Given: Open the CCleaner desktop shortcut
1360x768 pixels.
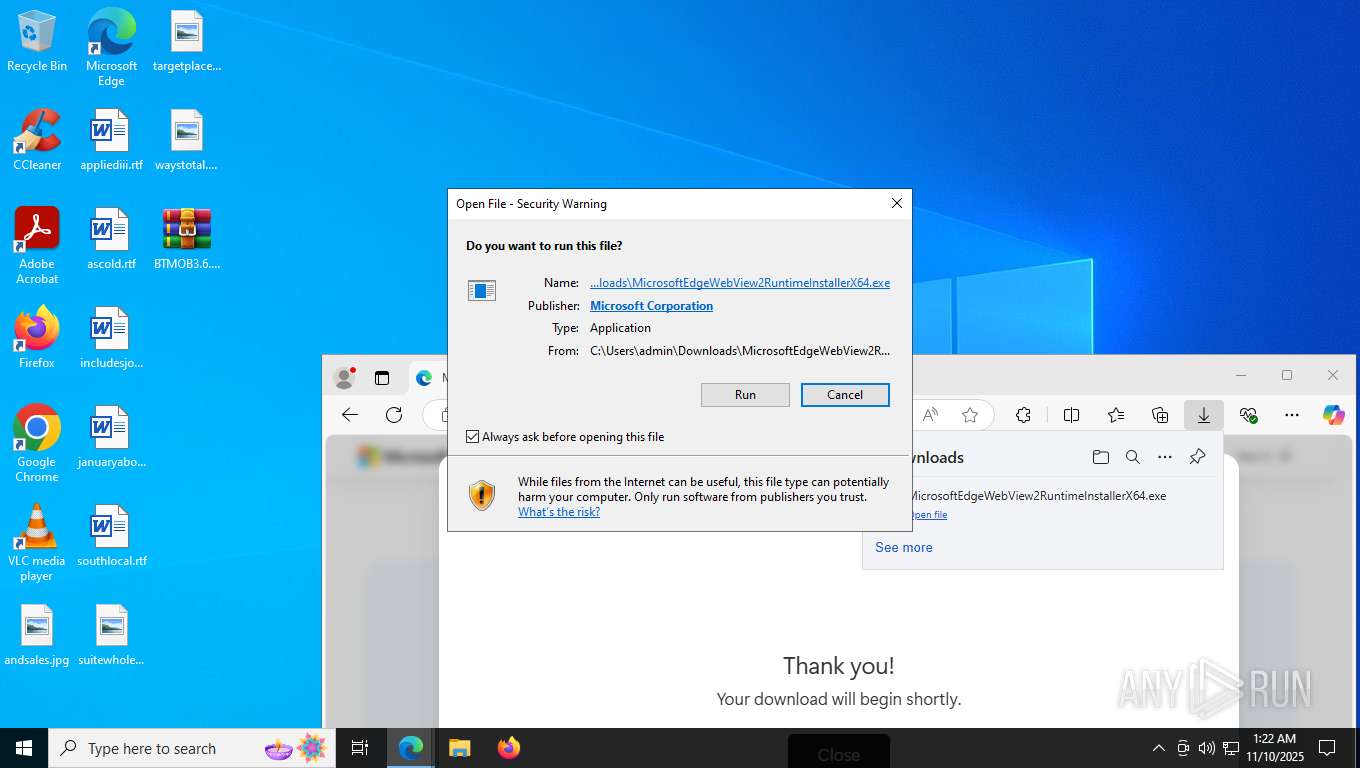Looking at the screenshot, I should point(37,140).
